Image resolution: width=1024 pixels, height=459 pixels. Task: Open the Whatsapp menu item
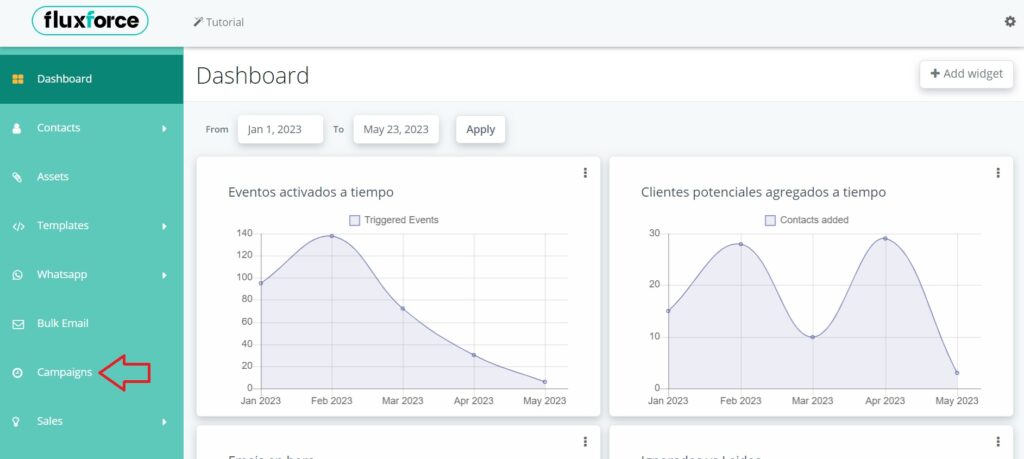point(91,275)
